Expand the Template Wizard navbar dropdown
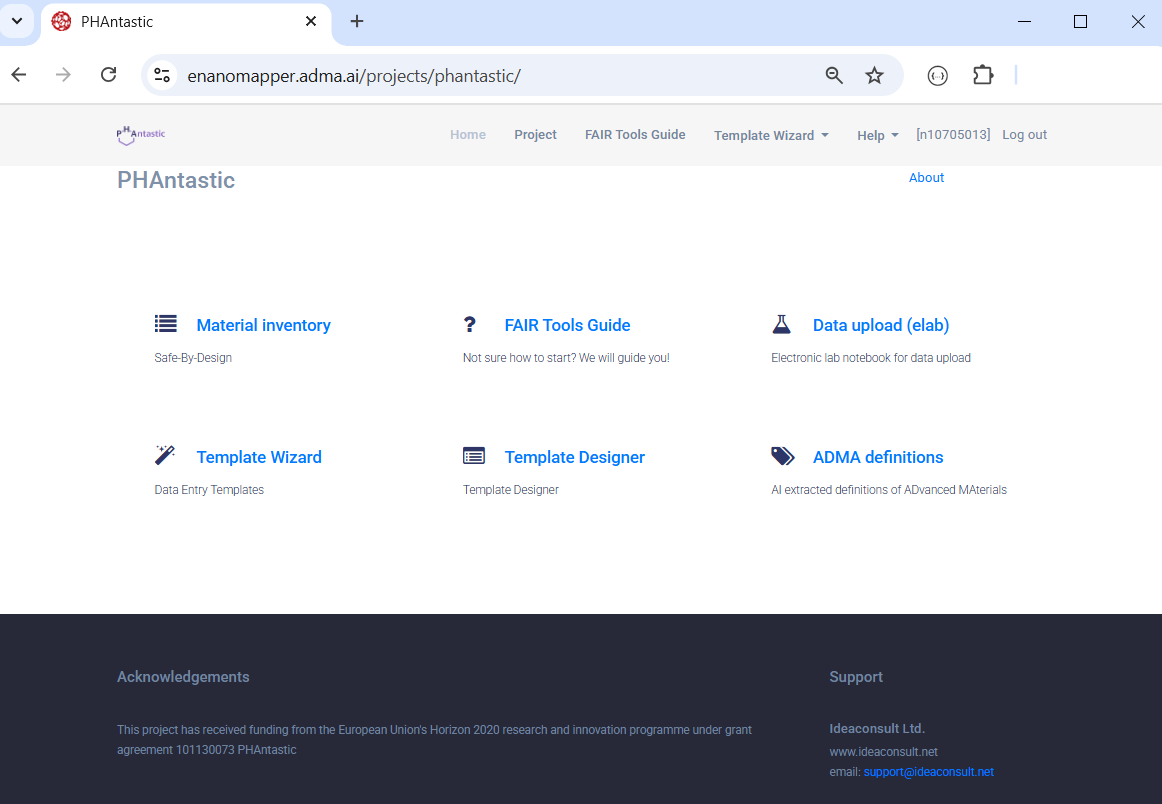1162x804 pixels. [x=771, y=135]
